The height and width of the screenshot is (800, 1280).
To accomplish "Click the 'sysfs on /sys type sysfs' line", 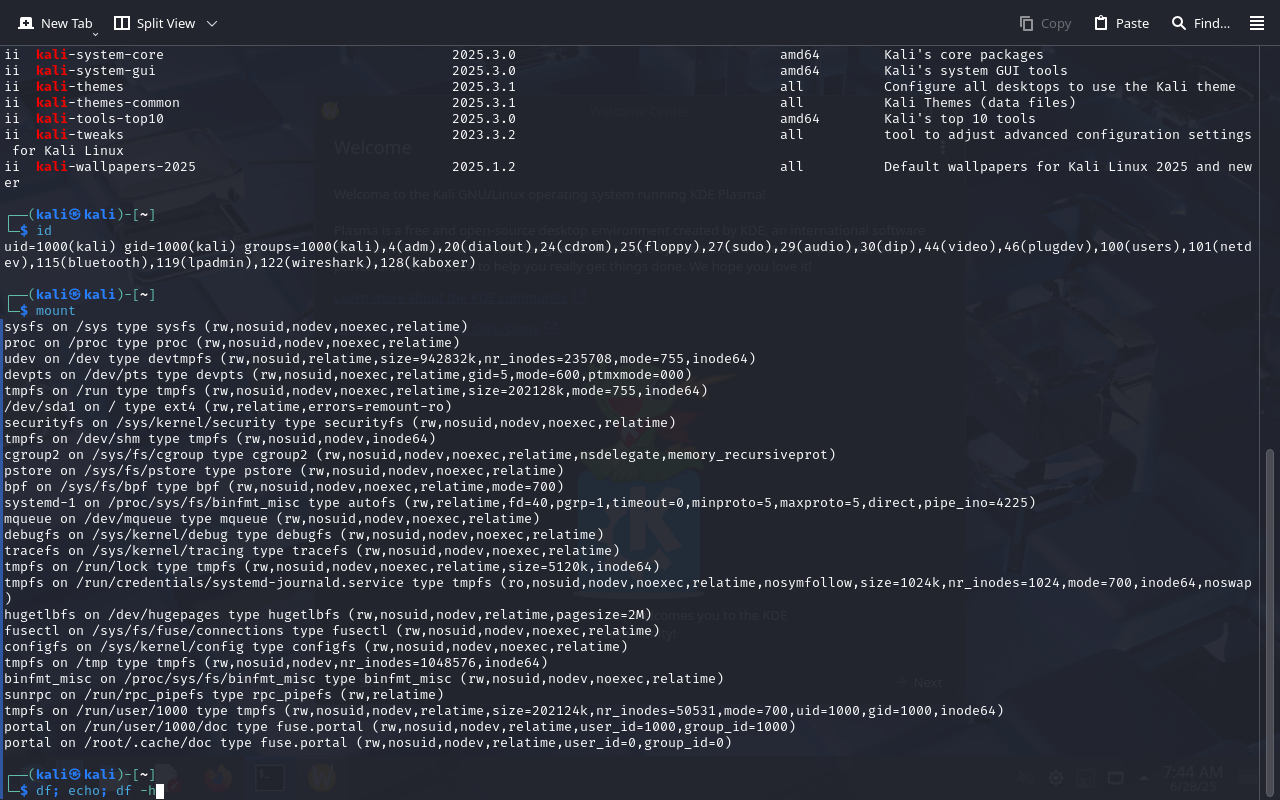I will [x=236, y=327].
